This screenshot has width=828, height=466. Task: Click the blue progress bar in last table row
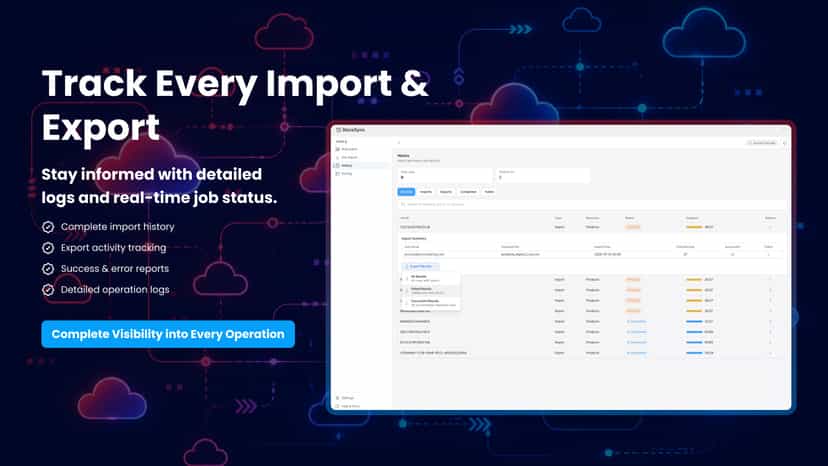coord(694,353)
